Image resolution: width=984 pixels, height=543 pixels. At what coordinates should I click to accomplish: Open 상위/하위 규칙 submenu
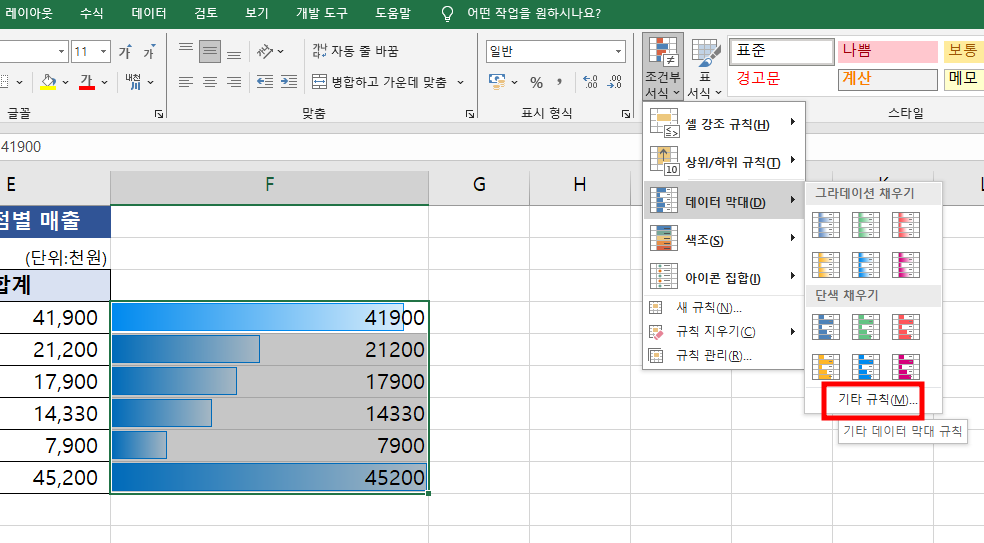point(724,162)
